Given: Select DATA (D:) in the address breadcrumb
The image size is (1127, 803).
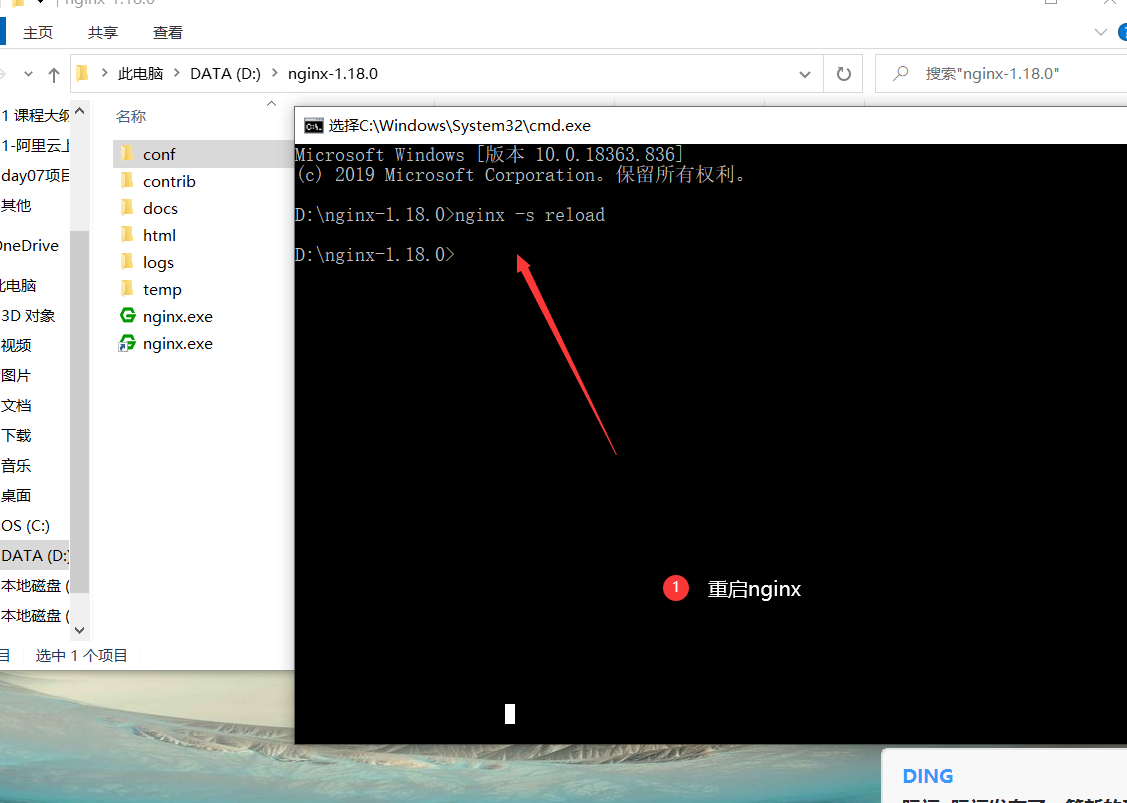Looking at the screenshot, I should pos(225,73).
